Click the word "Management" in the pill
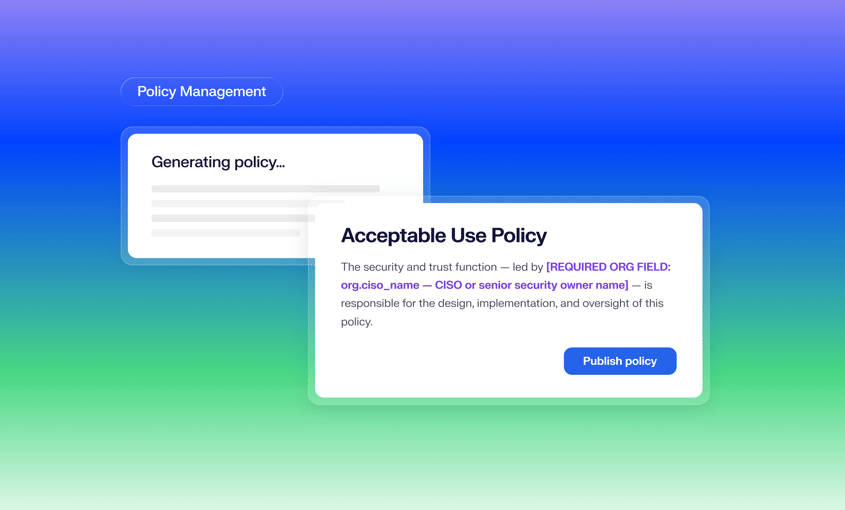Image resolution: width=845 pixels, height=510 pixels. click(x=223, y=92)
